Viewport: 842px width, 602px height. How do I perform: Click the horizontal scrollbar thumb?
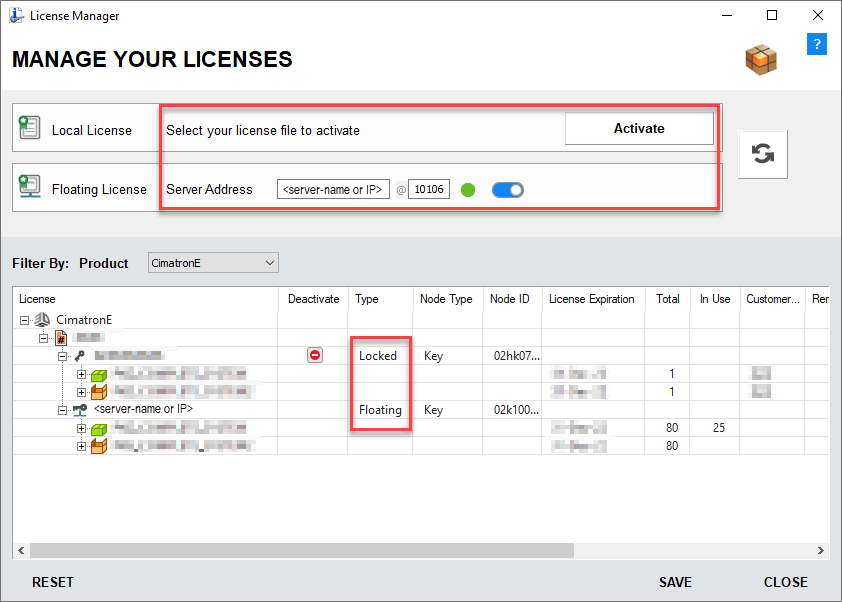click(302, 550)
